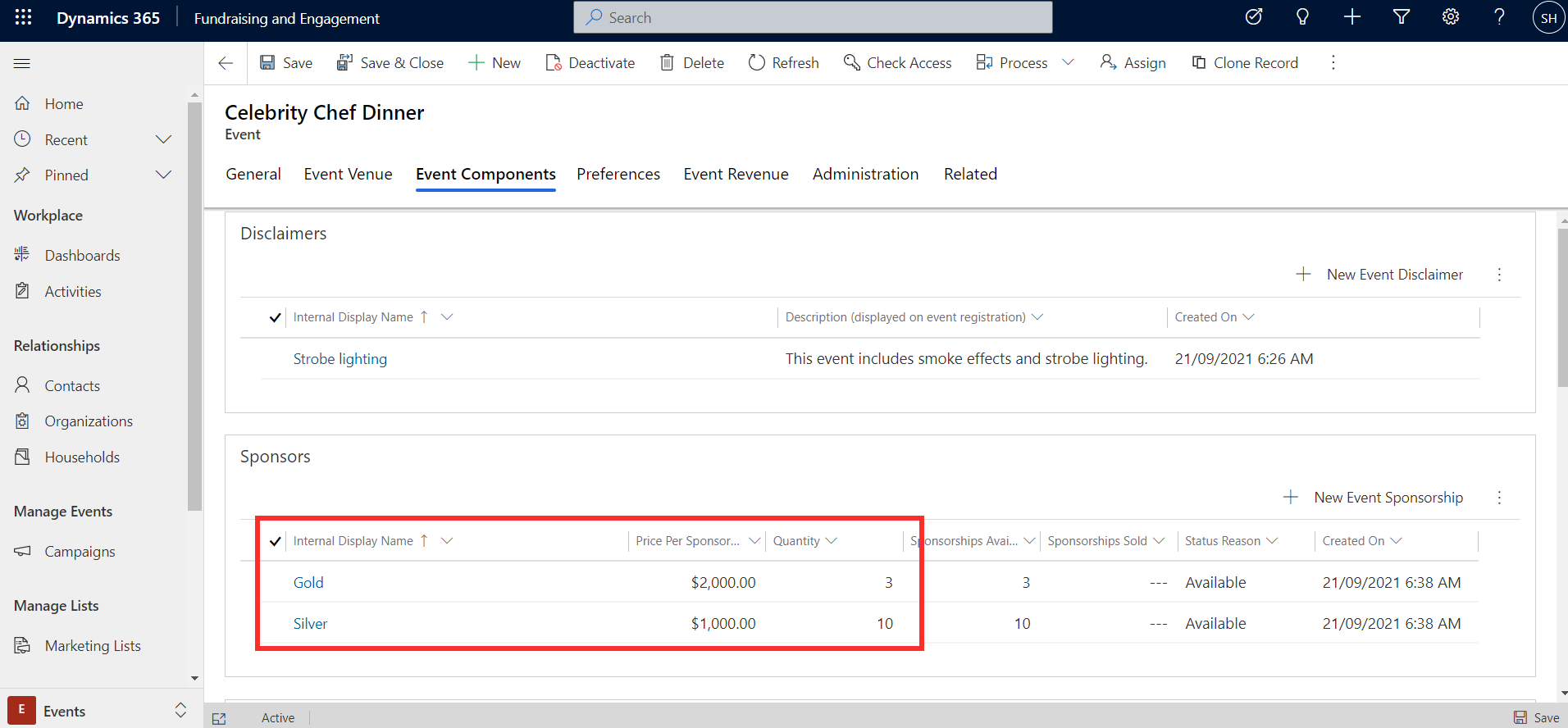
Task: Delete the event record
Action: [692, 63]
